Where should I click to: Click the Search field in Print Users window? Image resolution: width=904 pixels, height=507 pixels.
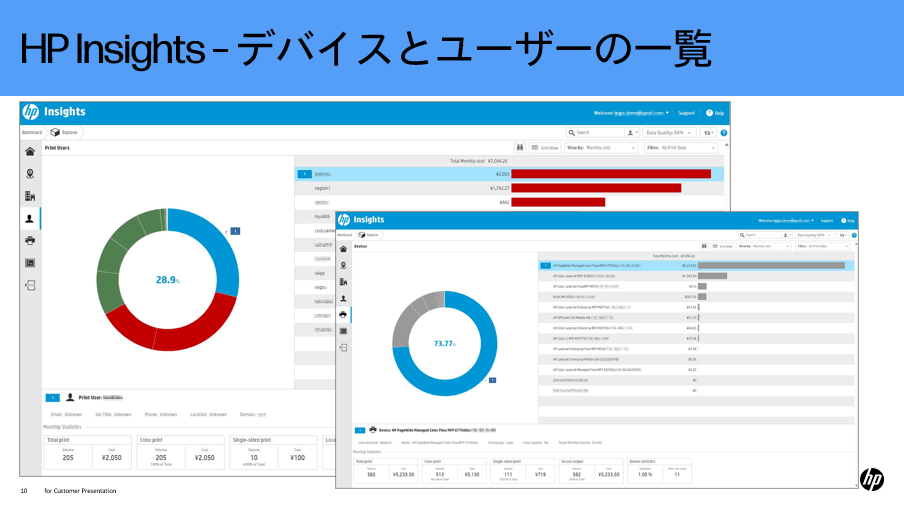596,133
